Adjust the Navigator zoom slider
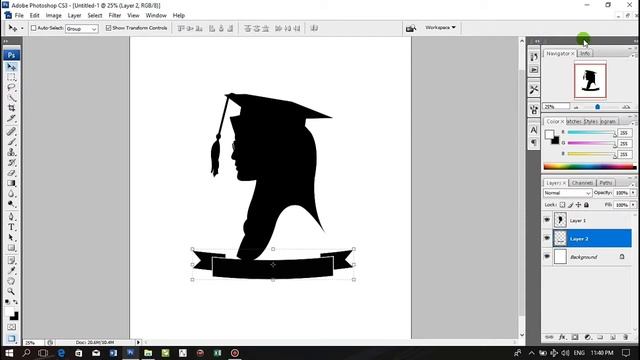The width and height of the screenshot is (640, 360). coord(598,107)
